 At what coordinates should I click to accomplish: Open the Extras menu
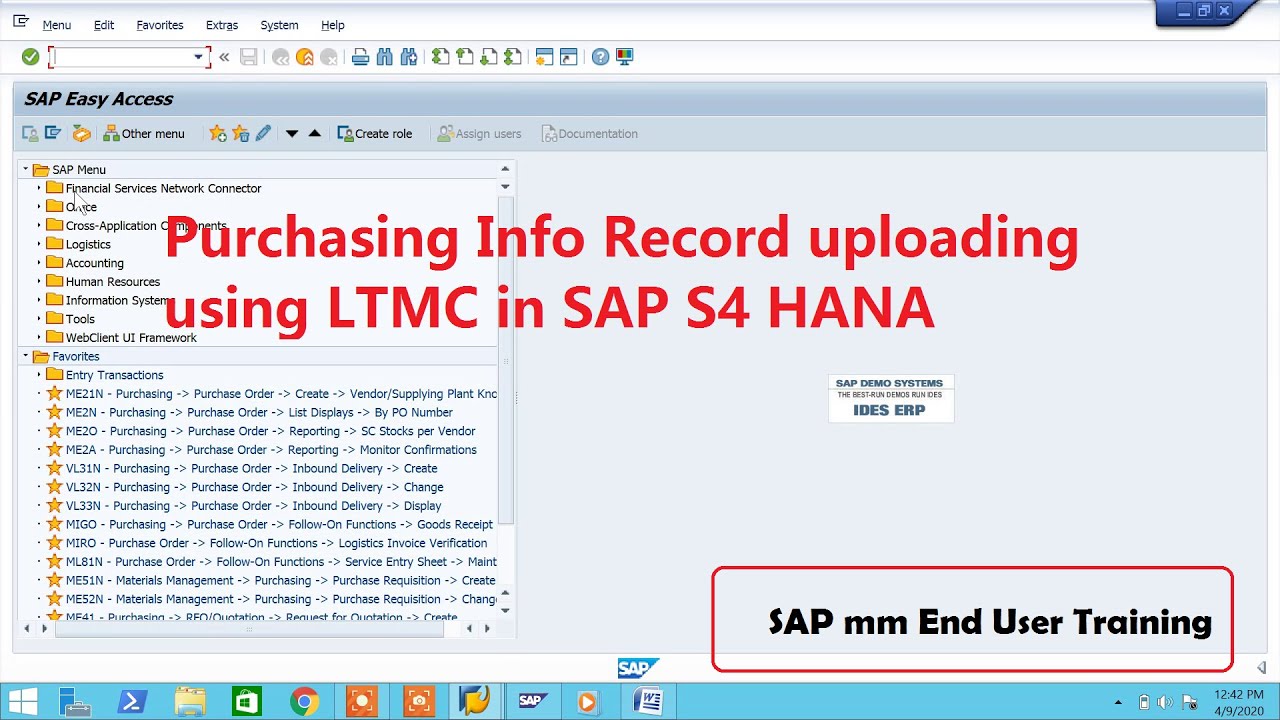click(222, 25)
